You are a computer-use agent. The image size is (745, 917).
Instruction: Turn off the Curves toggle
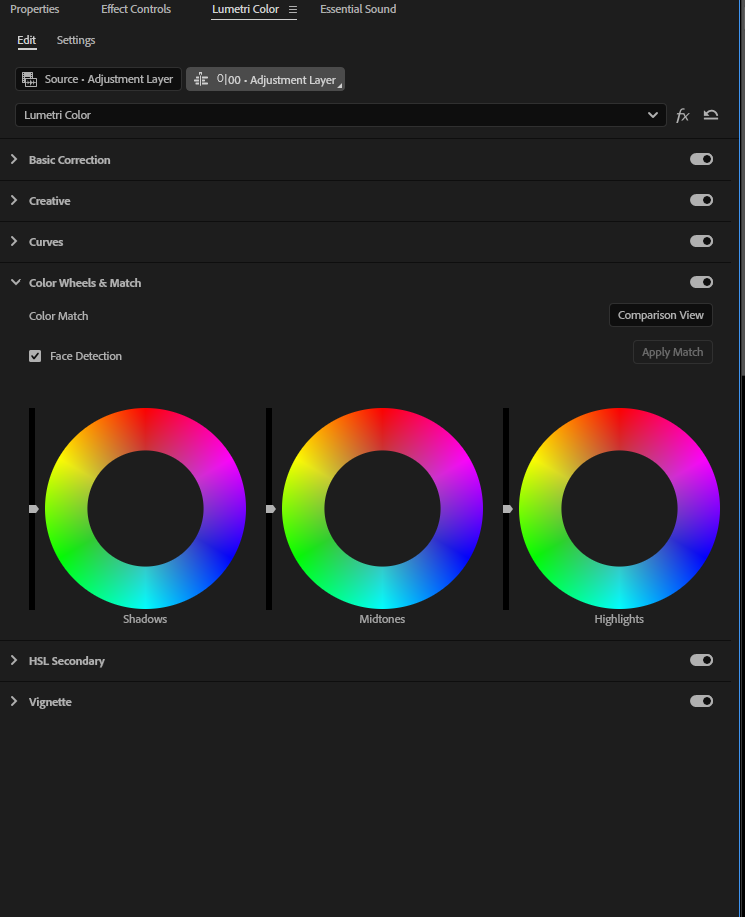click(x=701, y=241)
